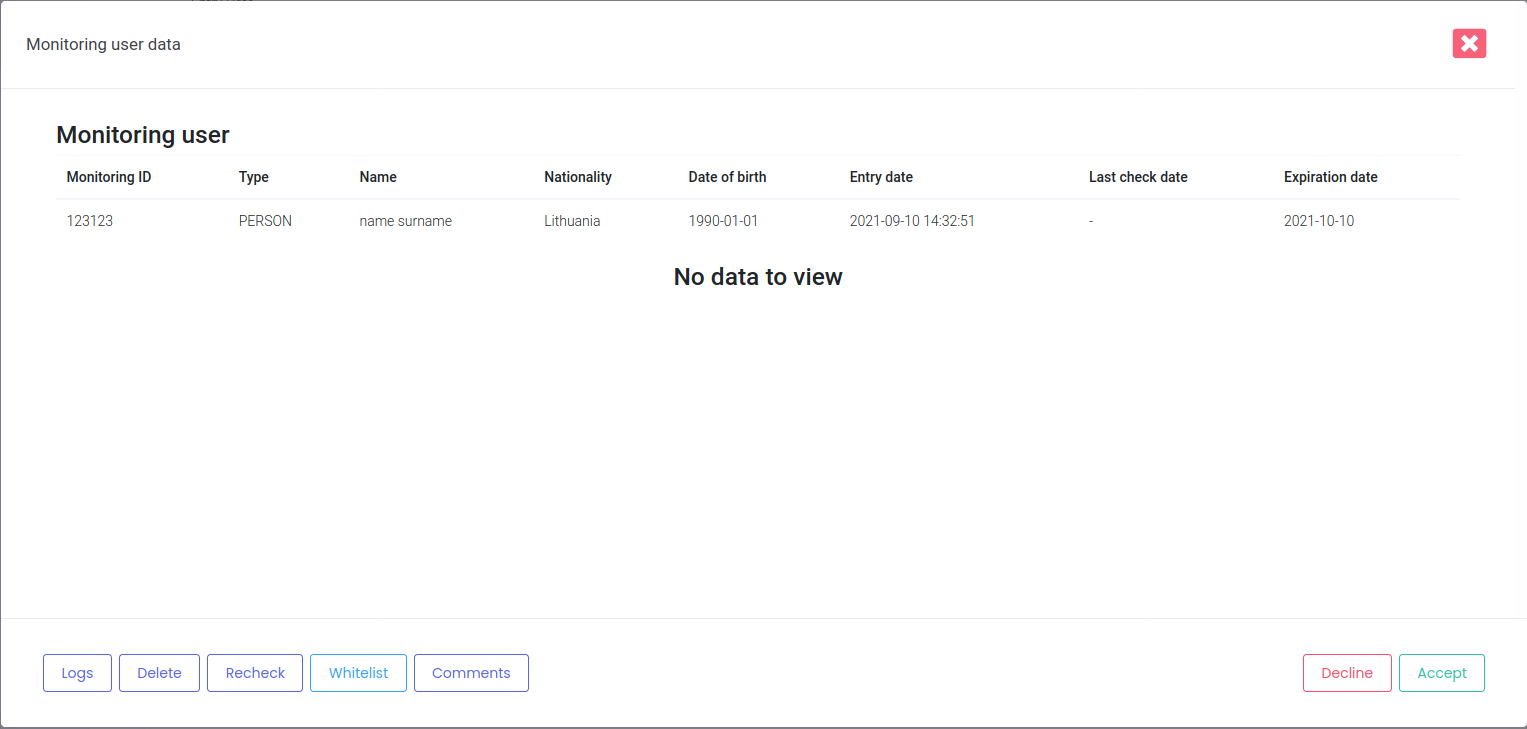
Task: Close the Monitoring user data dialog
Action: pyautogui.click(x=1469, y=43)
